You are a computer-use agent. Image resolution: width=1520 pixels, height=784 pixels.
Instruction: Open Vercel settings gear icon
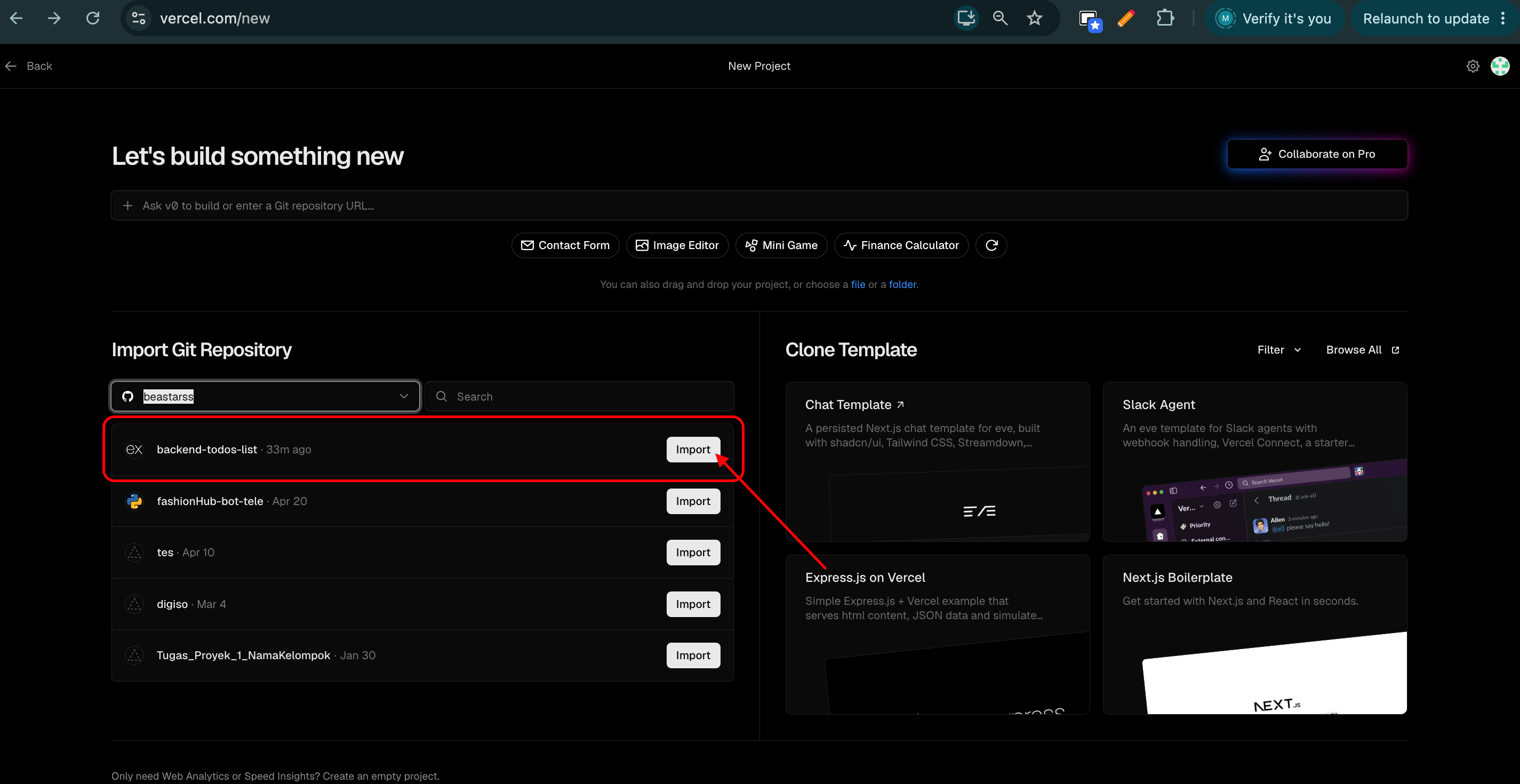tap(1473, 66)
